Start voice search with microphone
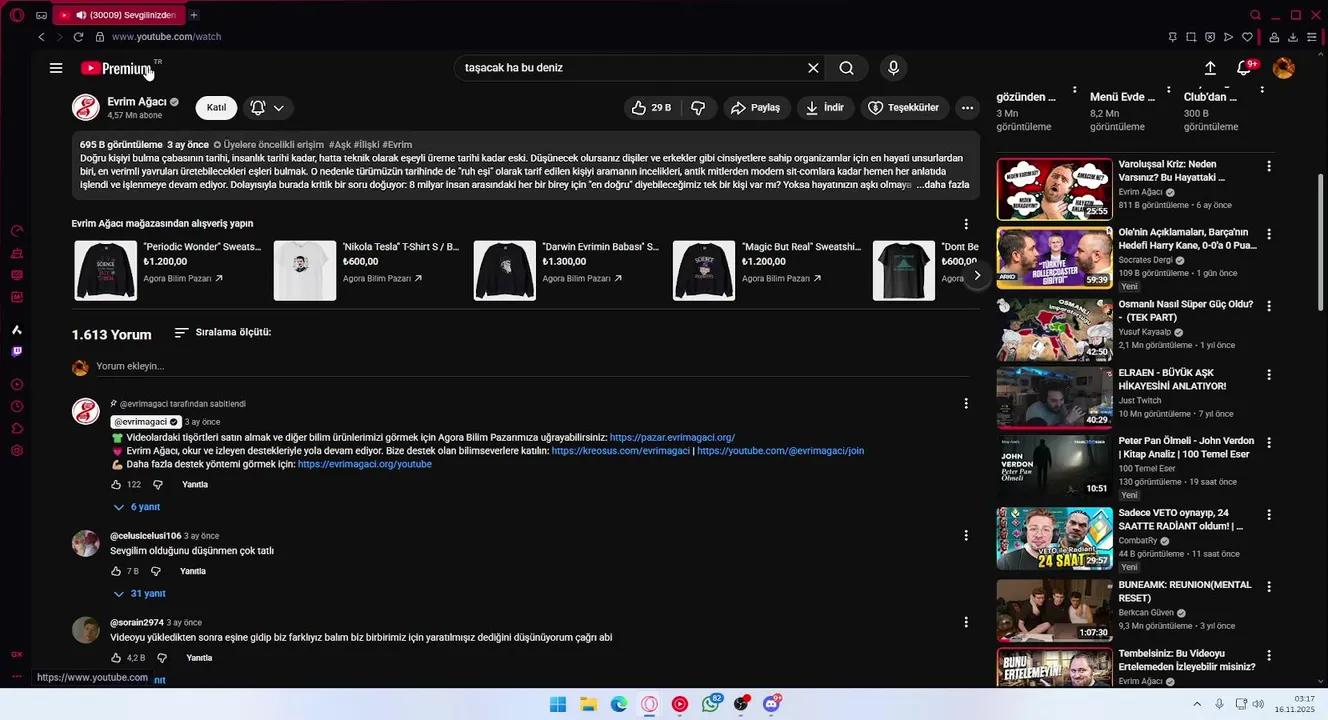Image resolution: width=1328 pixels, height=720 pixels. pyautogui.click(x=894, y=68)
